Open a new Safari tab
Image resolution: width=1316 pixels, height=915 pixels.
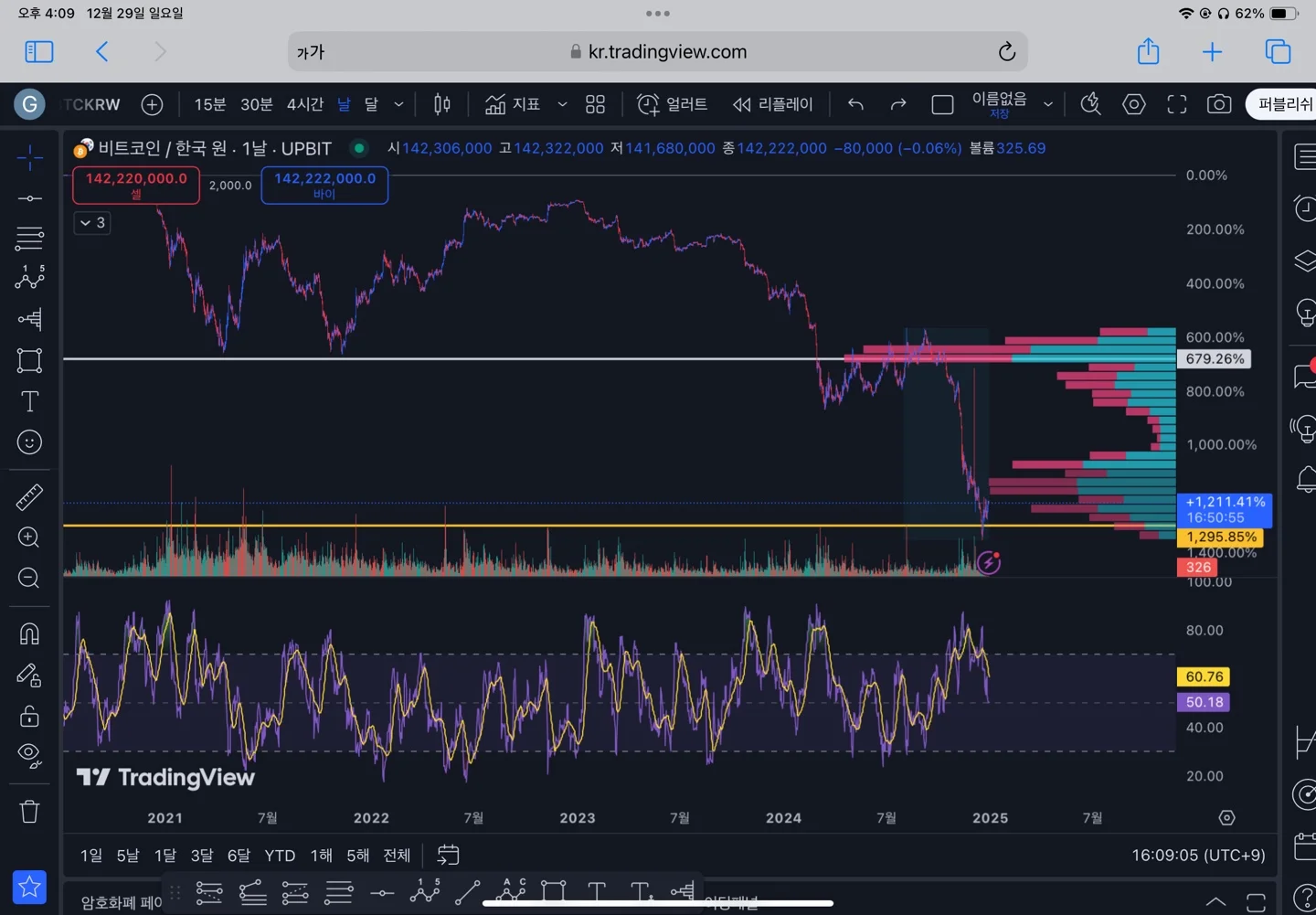tap(1212, 52)
